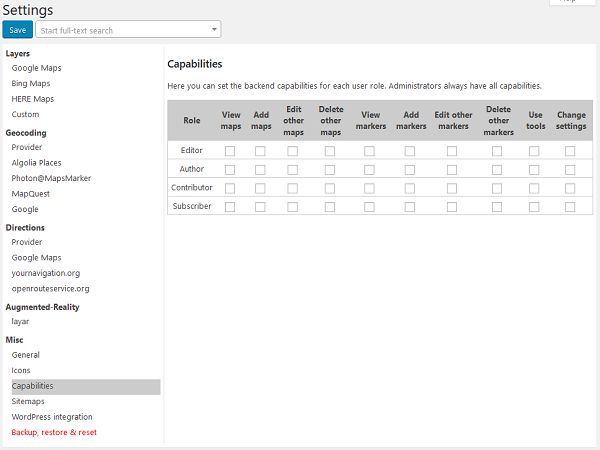Tick View markers for Author

point(370,169)
